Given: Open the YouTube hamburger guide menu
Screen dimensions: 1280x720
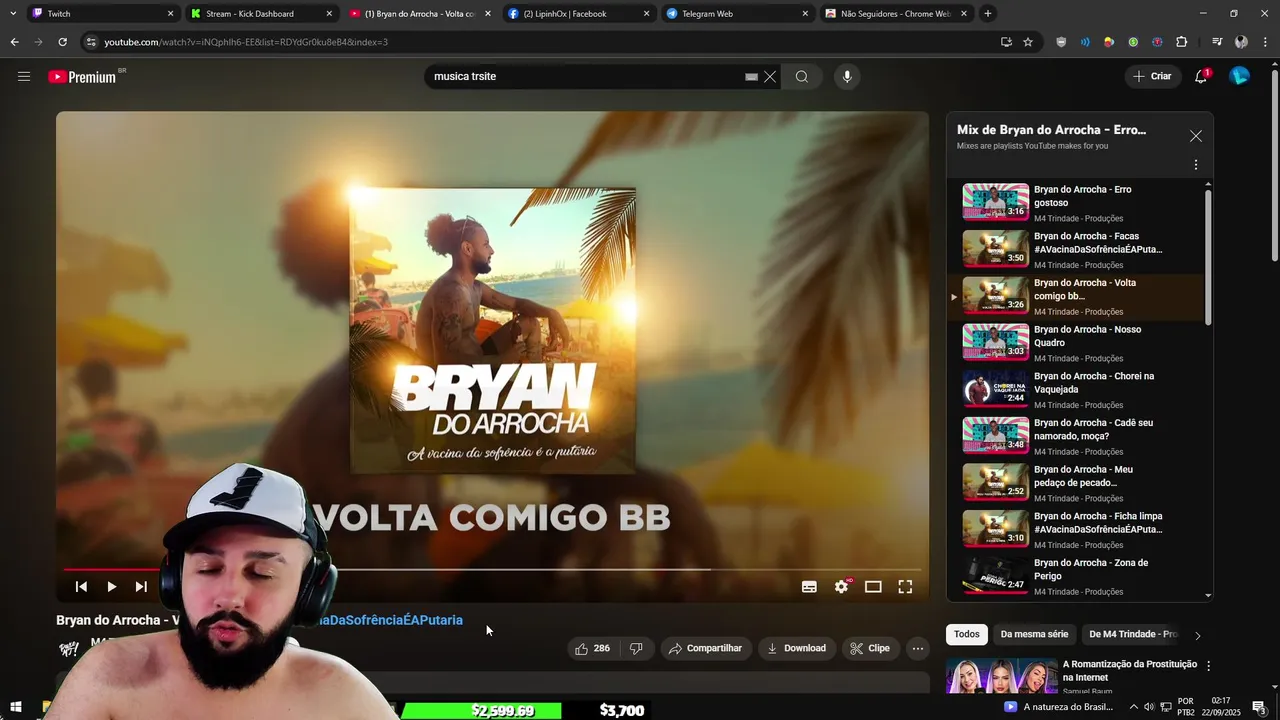Looking at the screenshot, I should [x=24, y=76].
